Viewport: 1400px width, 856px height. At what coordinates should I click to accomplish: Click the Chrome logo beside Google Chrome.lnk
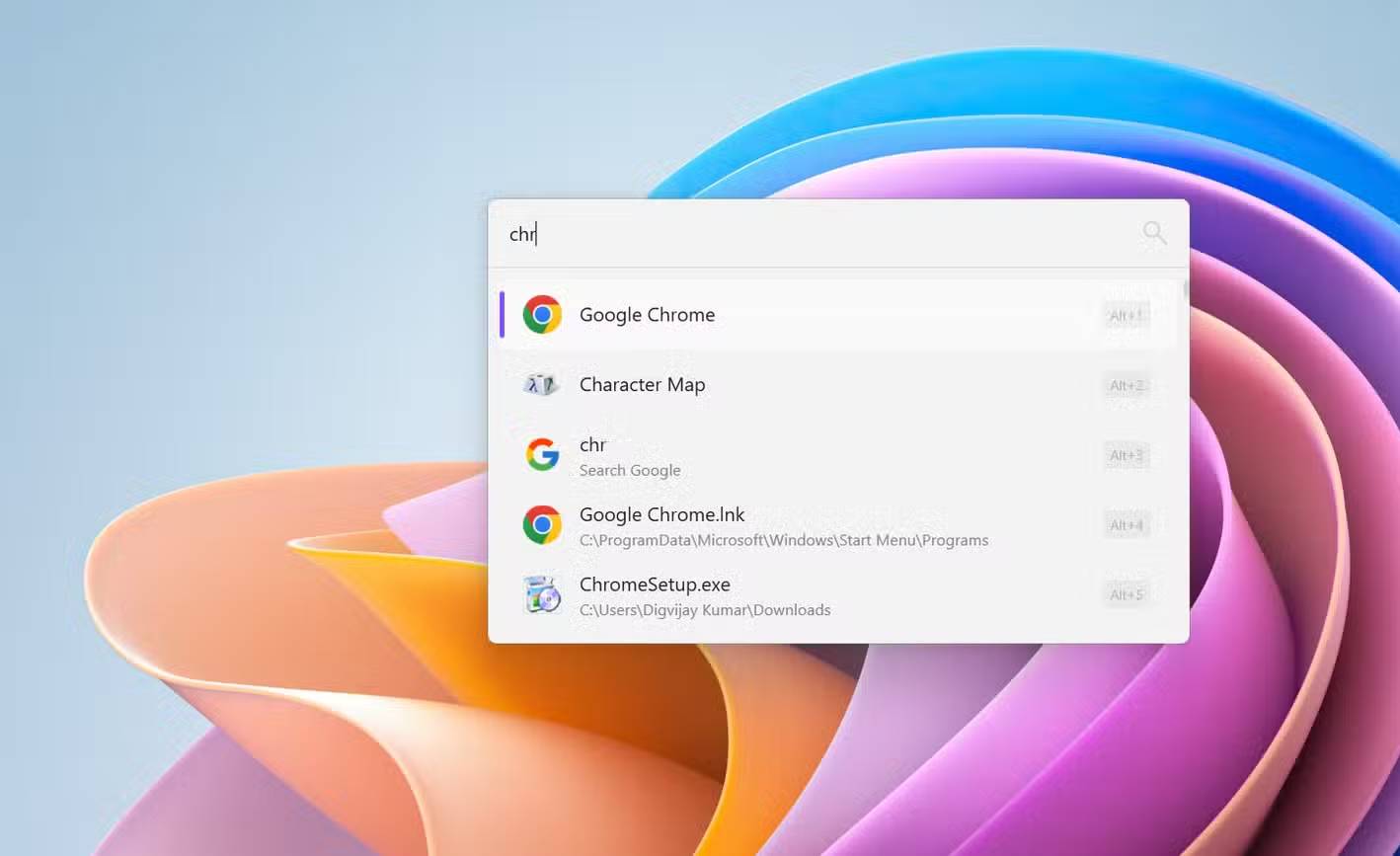[542, 525]
